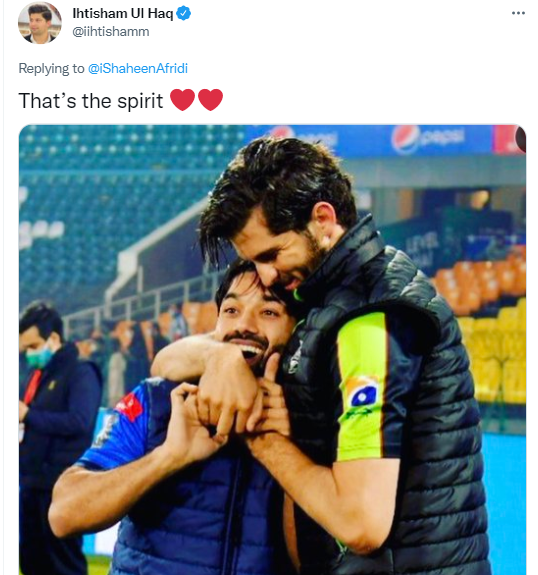This screenshot has height=575, width=538.
Task: Click the first red heart emoji
Action: pos(182,100)
